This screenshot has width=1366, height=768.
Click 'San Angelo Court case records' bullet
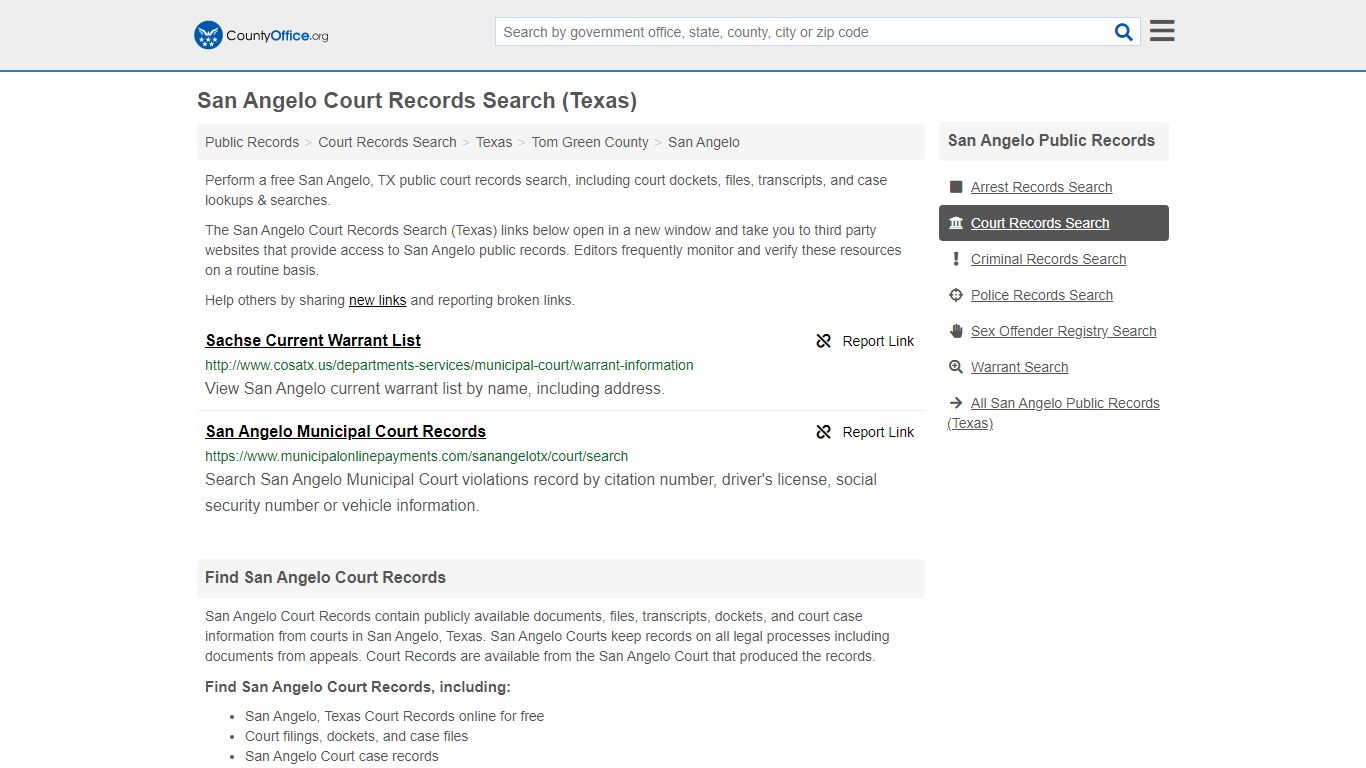click(x=342, y=756)
